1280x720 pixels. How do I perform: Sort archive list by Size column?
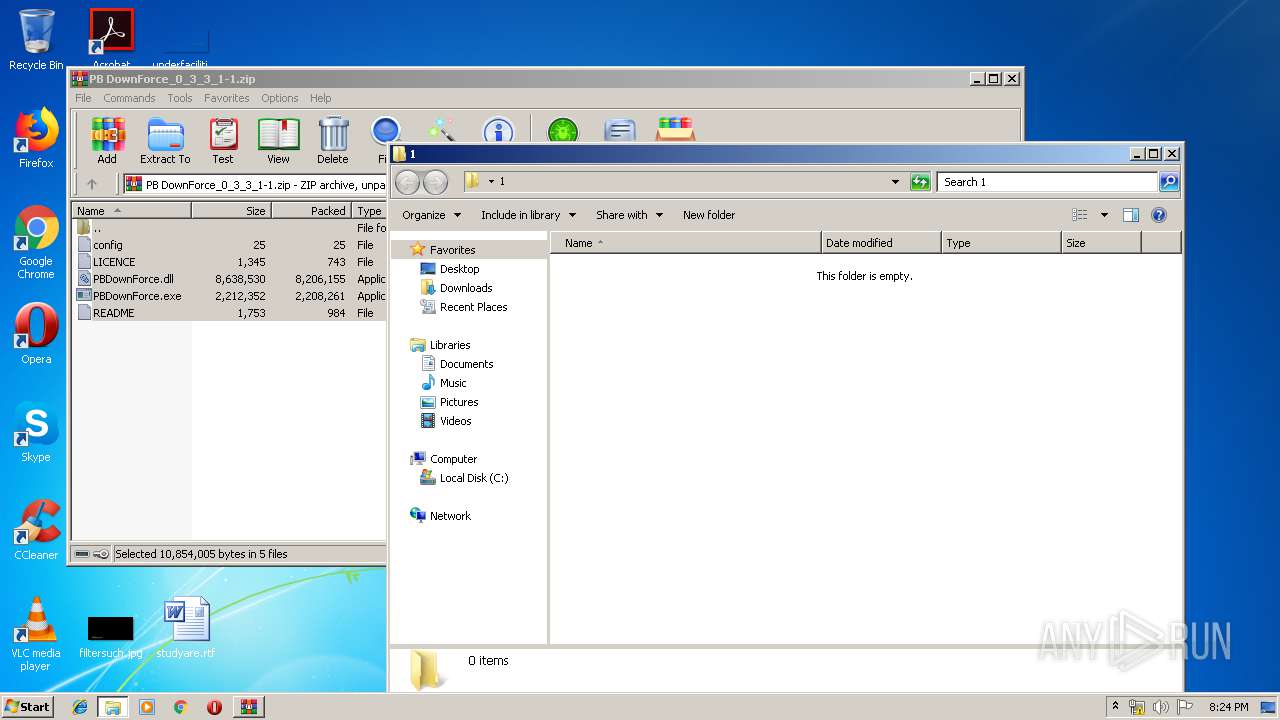(x=231, y=211)
